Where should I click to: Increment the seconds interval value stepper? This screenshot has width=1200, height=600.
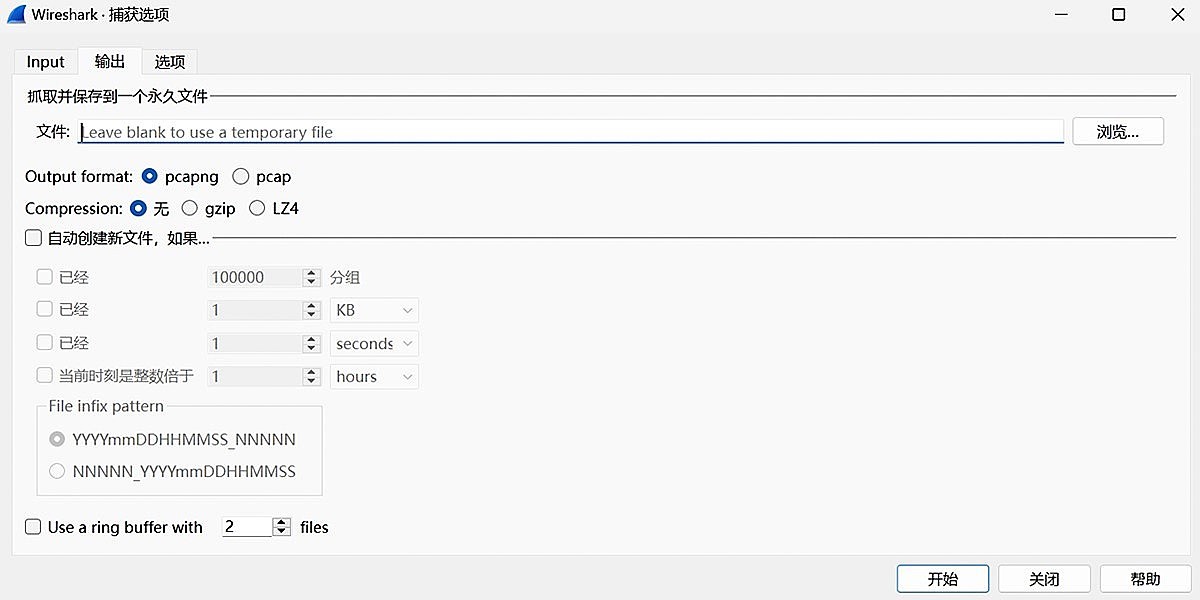click(310, 338)
